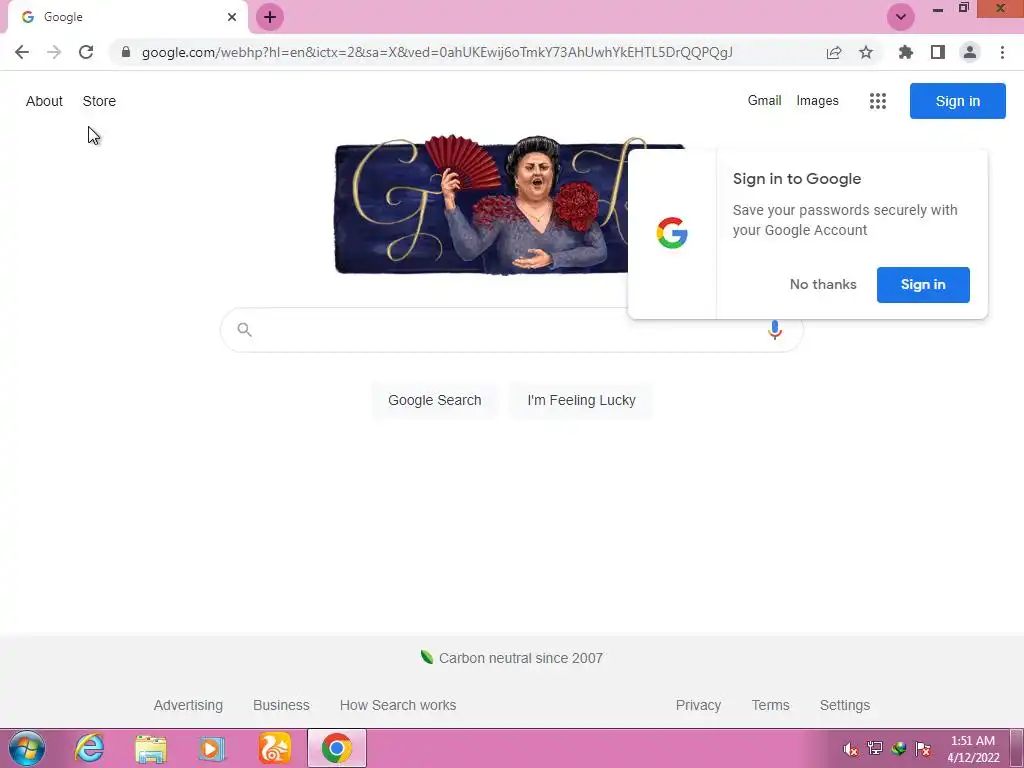Open the Google apps grid
The width and height of the screenshot is (1024, 768).
878,101
